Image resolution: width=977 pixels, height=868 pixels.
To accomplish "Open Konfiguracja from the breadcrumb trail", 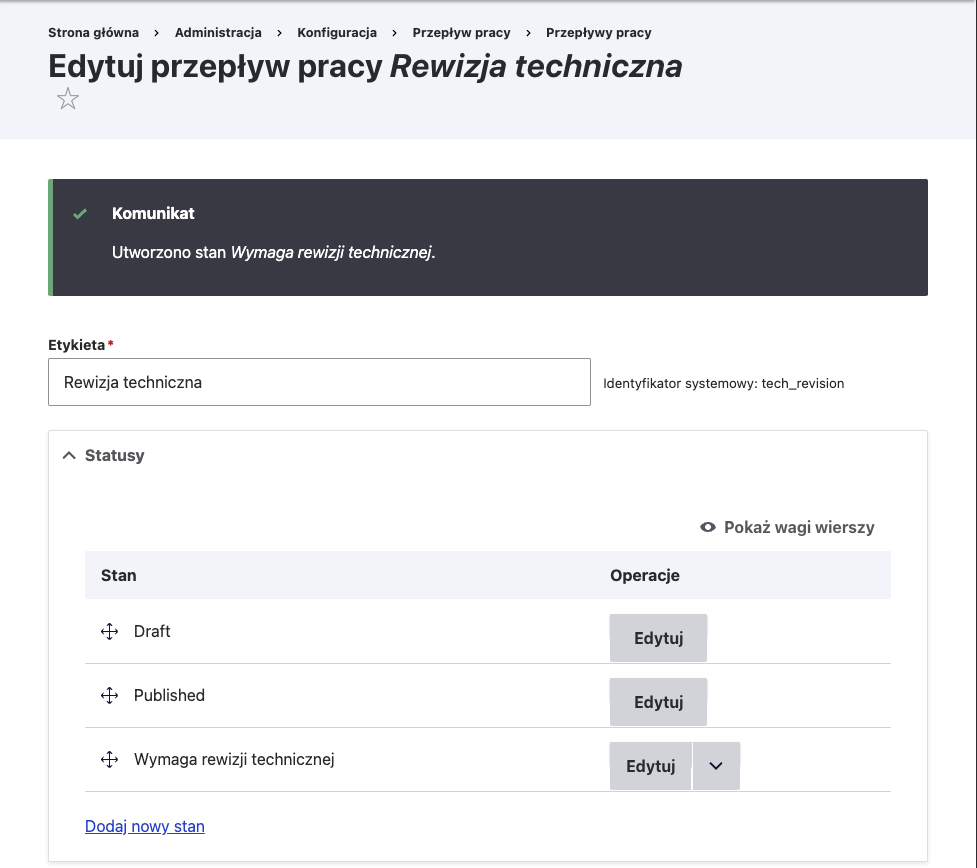I will 337,32.
